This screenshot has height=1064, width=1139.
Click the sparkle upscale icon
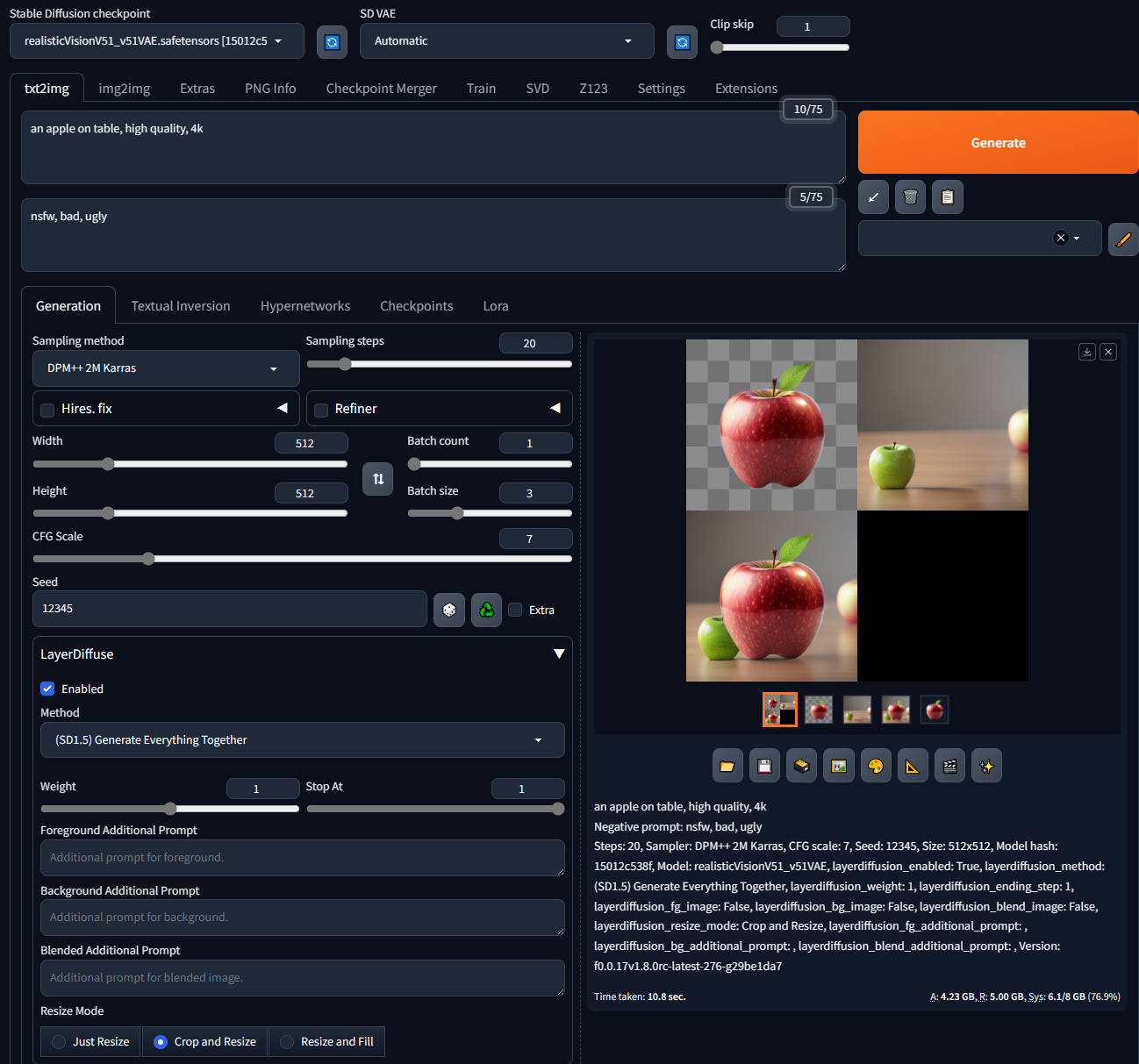pos(986,766)
